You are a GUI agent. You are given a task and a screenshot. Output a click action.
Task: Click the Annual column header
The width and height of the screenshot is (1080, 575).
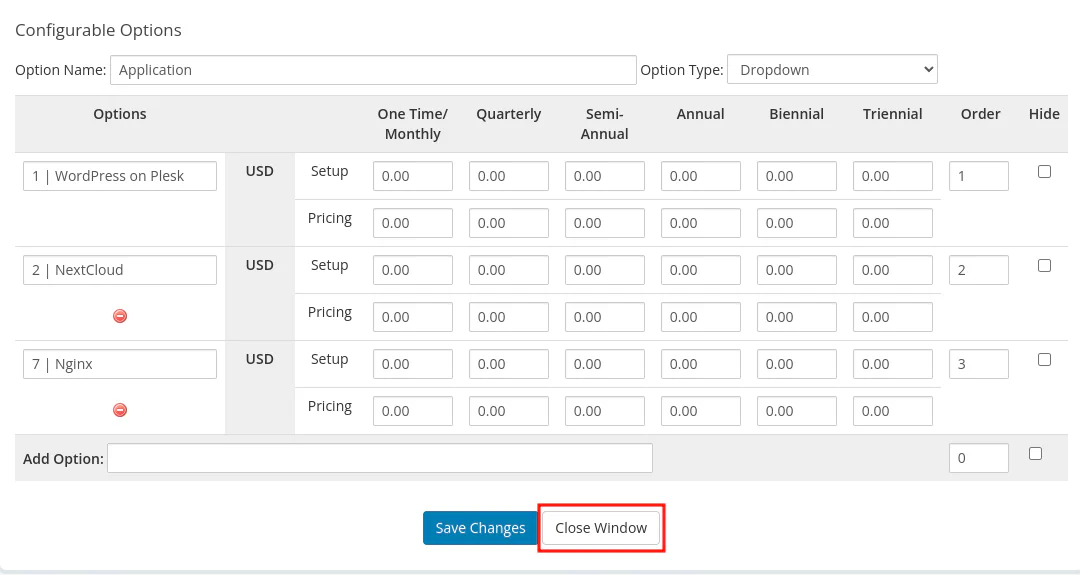click(700, 114)
